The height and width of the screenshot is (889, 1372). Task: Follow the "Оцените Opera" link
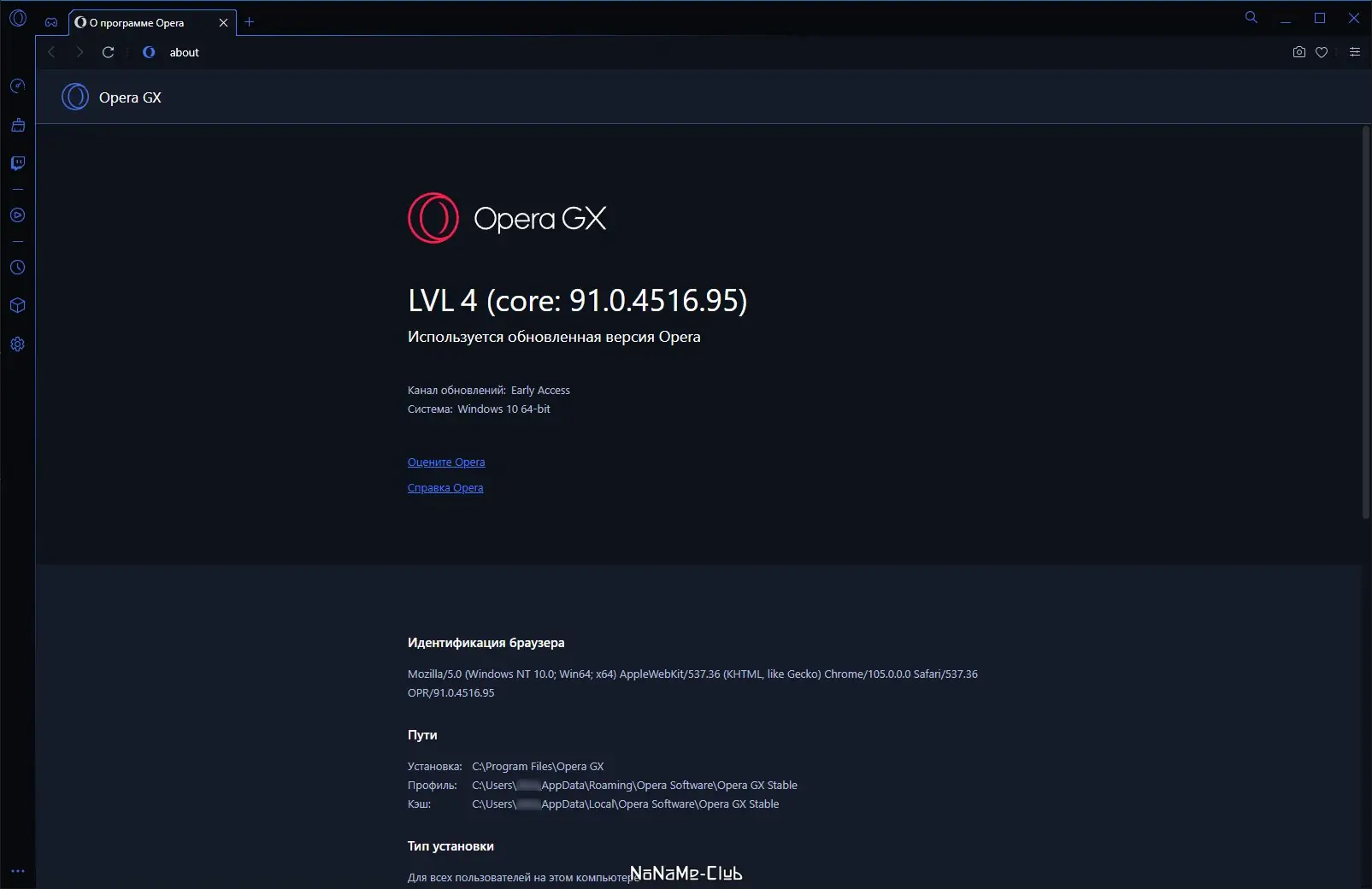[446, 462]
